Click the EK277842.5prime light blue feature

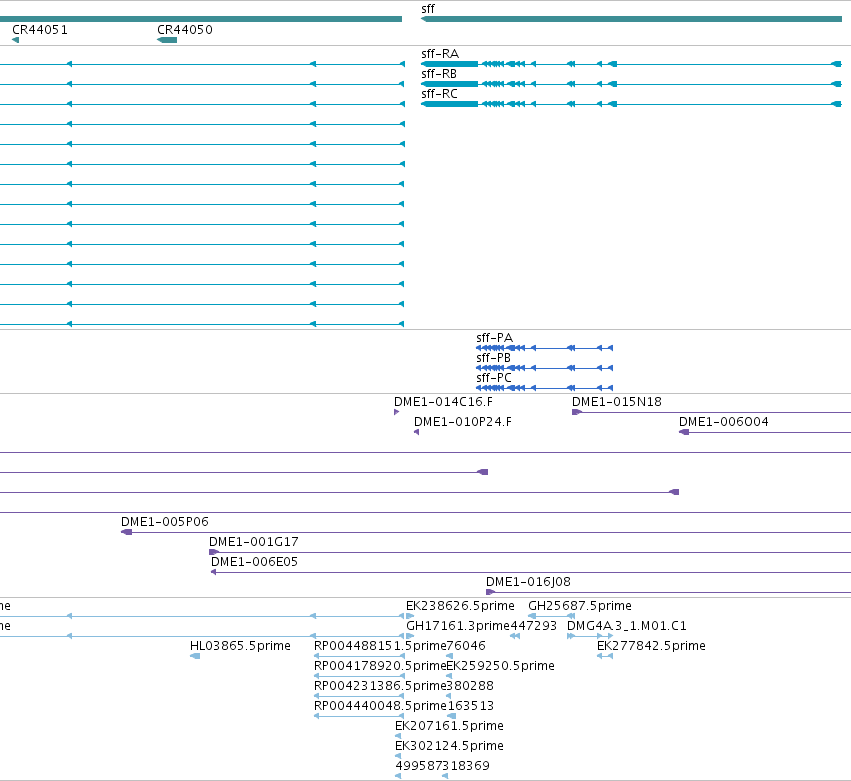[x=605, y=657]
